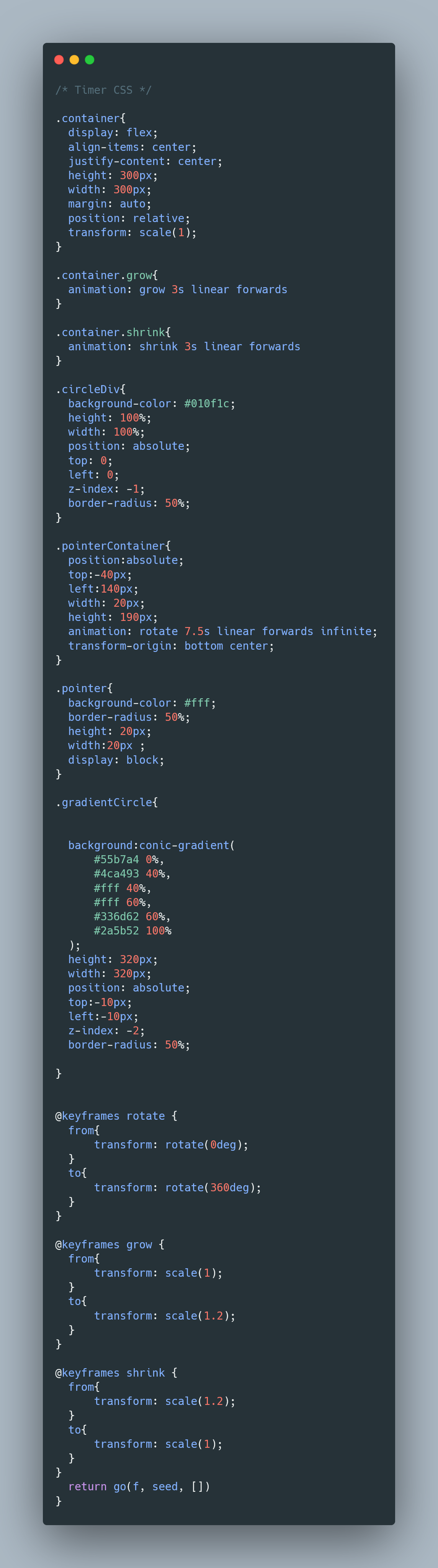This screenshot has height=1568, width=438.
Task: Click the .pointerContainer selector
Action: tap(113, 546)
